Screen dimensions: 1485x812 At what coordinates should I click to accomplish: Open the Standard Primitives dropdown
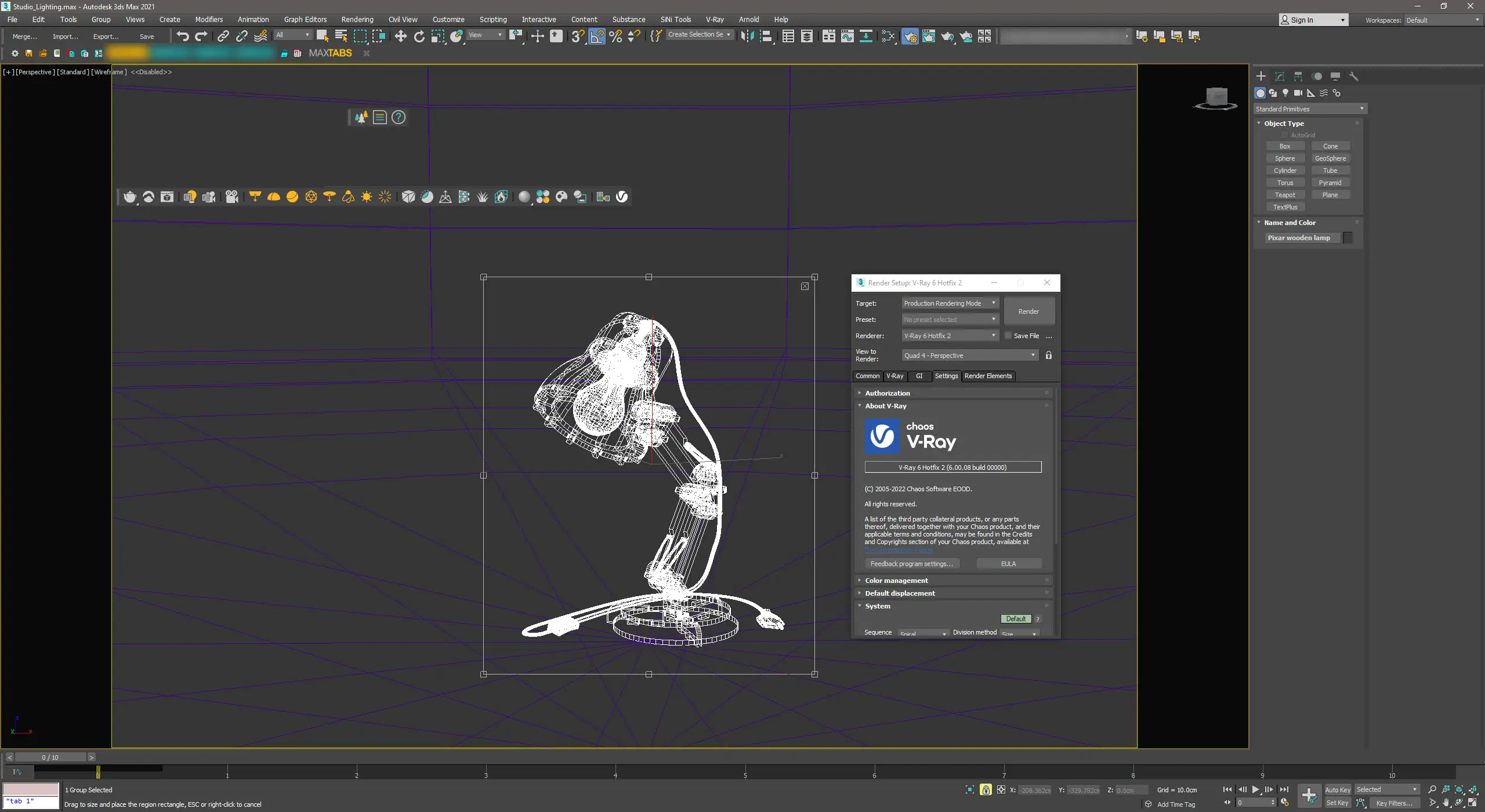(1309, 108)
